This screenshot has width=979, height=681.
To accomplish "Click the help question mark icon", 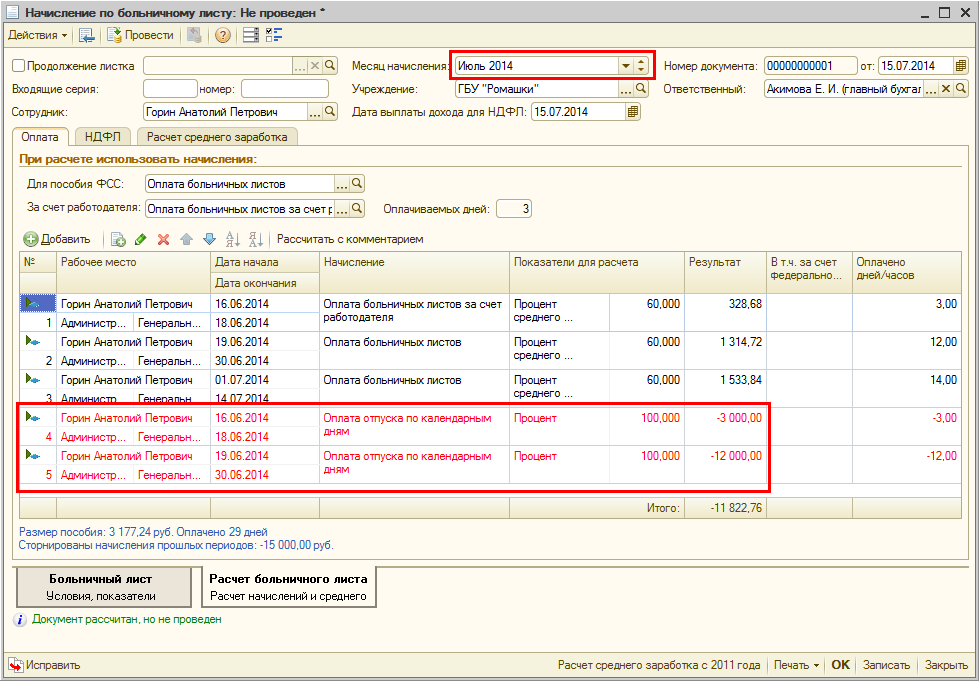I will (x=222, y=35).
